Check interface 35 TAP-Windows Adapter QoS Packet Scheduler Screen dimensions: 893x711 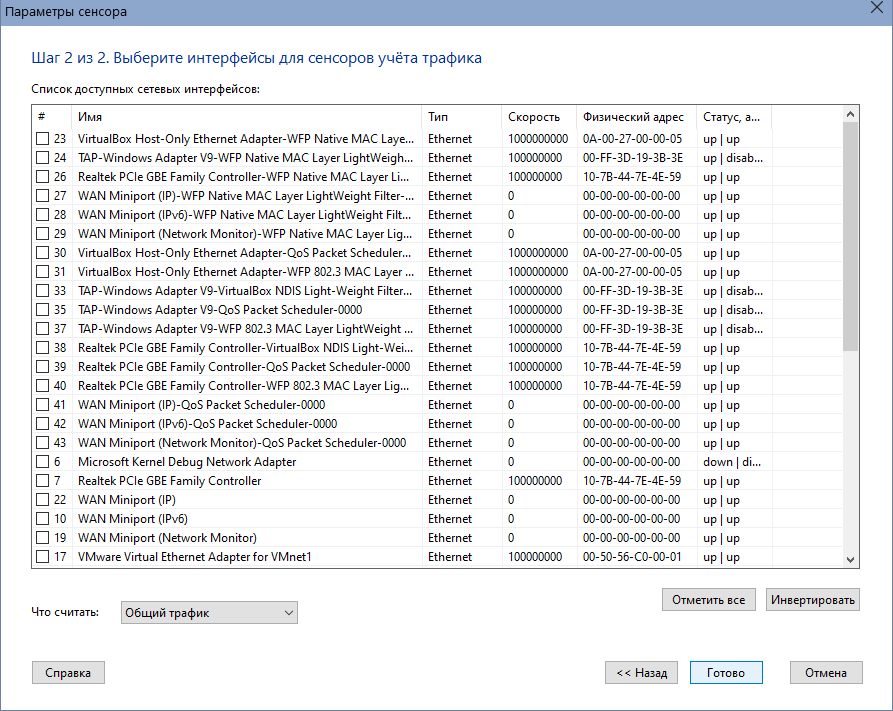43,309
